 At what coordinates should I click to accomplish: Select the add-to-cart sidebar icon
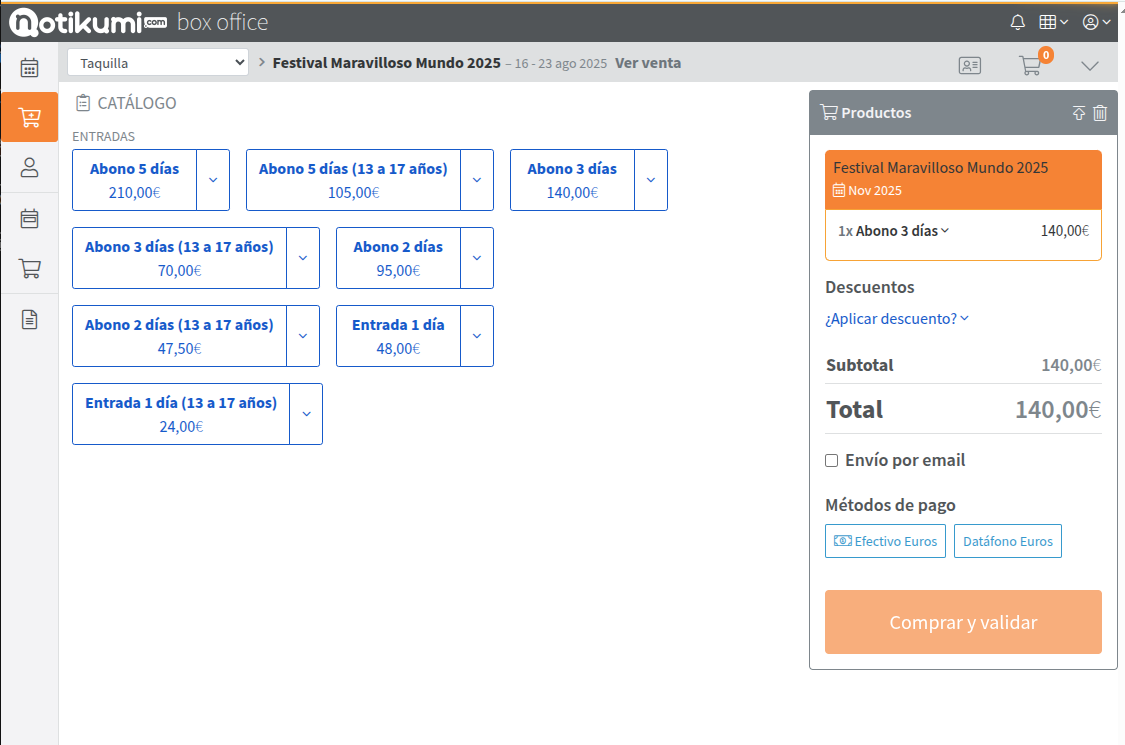click(x=29, y=118)
